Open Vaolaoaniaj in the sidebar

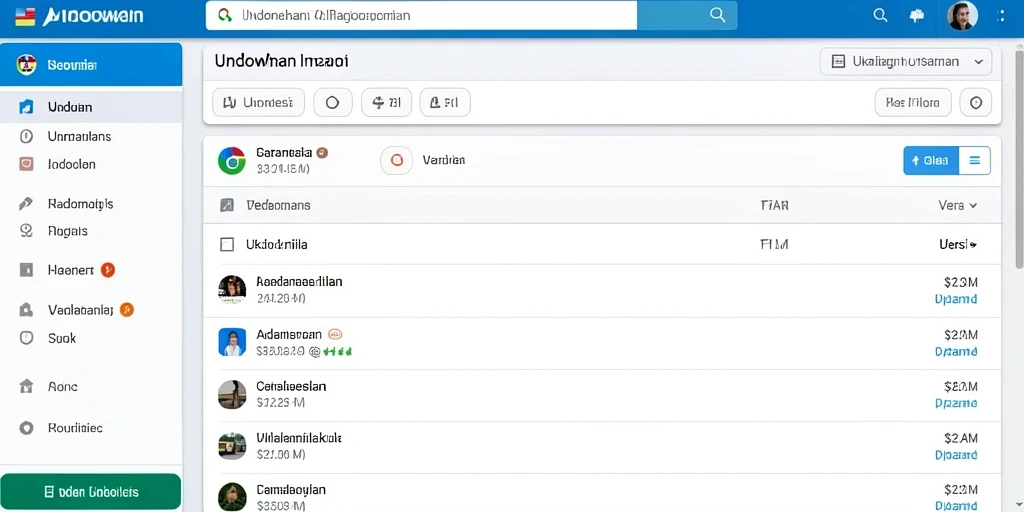click(80, 310)
